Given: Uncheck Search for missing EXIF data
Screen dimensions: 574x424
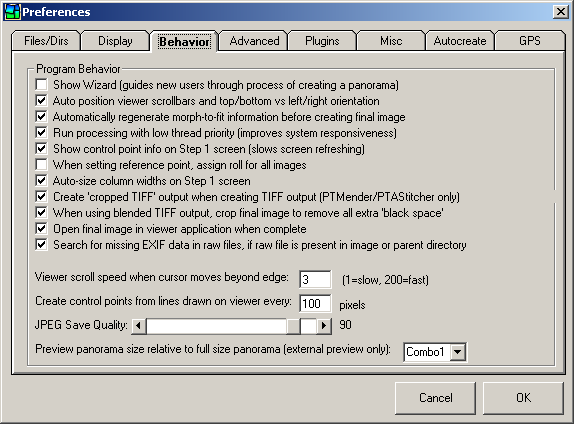Looking at the screenshot, I should pos(41,245).
